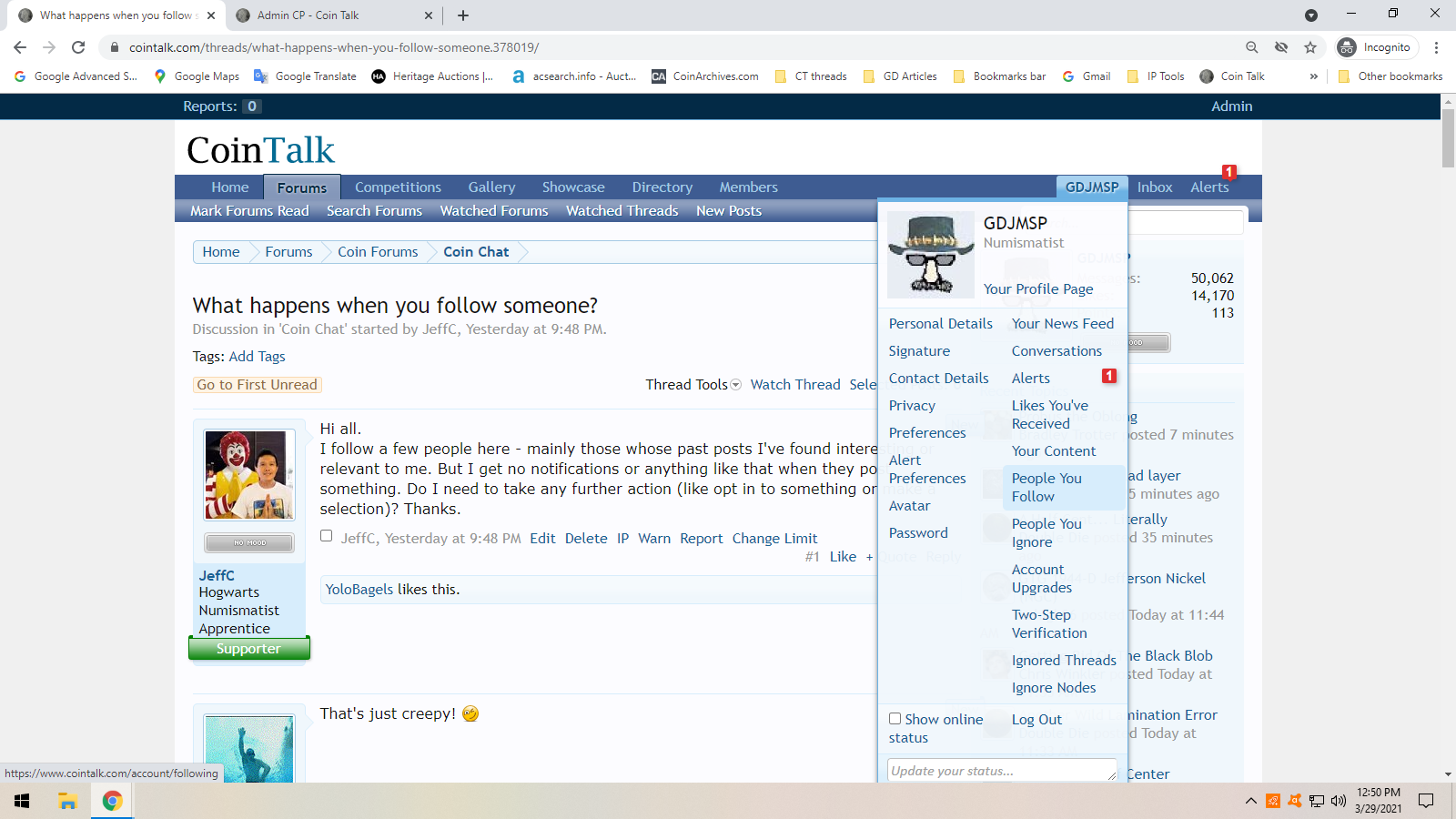Screen dimensions: 1456x819
Task: Open Chrome from the Windows taskbar
Action: 112,801
